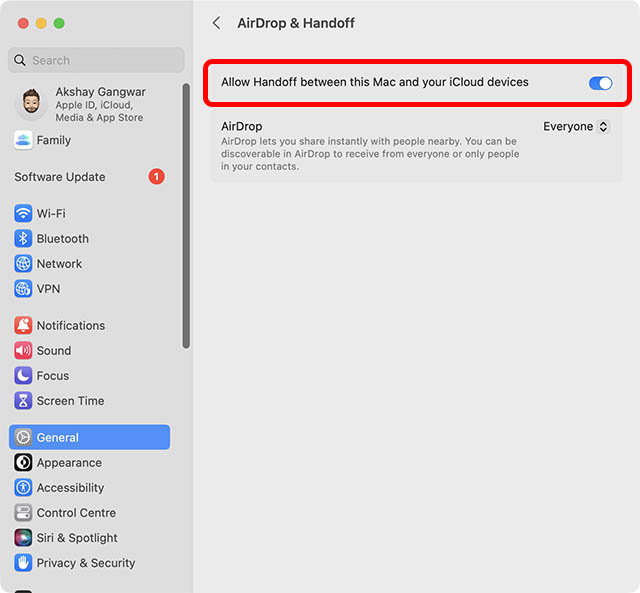Click the Siri & Spotlight icon
Image resolution: width=640 pixels, height=593 pixels.
pyautogui.click(x=23, y=538)
